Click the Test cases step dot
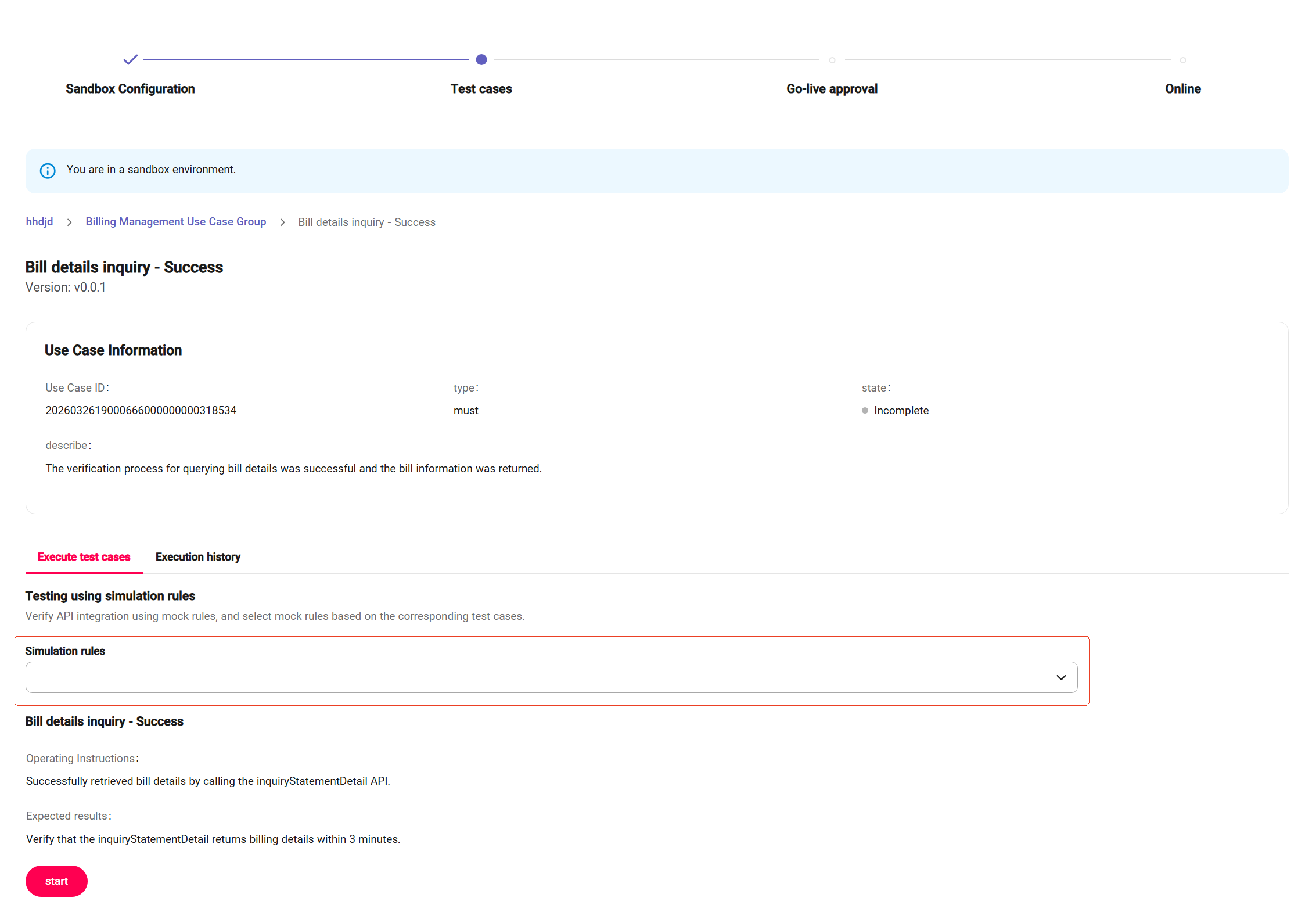Image resolution: width=1316 pixels, height=912 pixels. [x=481, y=59]
